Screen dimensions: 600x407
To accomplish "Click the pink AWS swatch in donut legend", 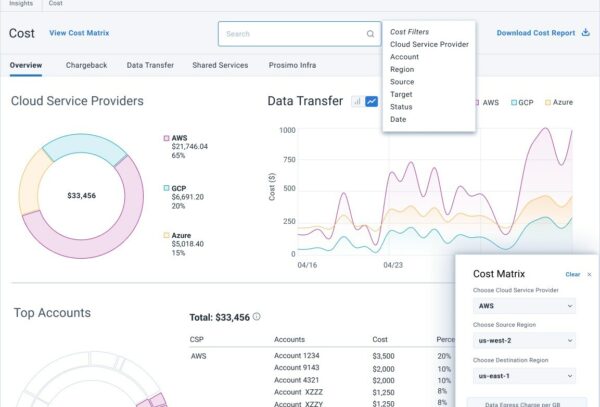I will 165,138.
